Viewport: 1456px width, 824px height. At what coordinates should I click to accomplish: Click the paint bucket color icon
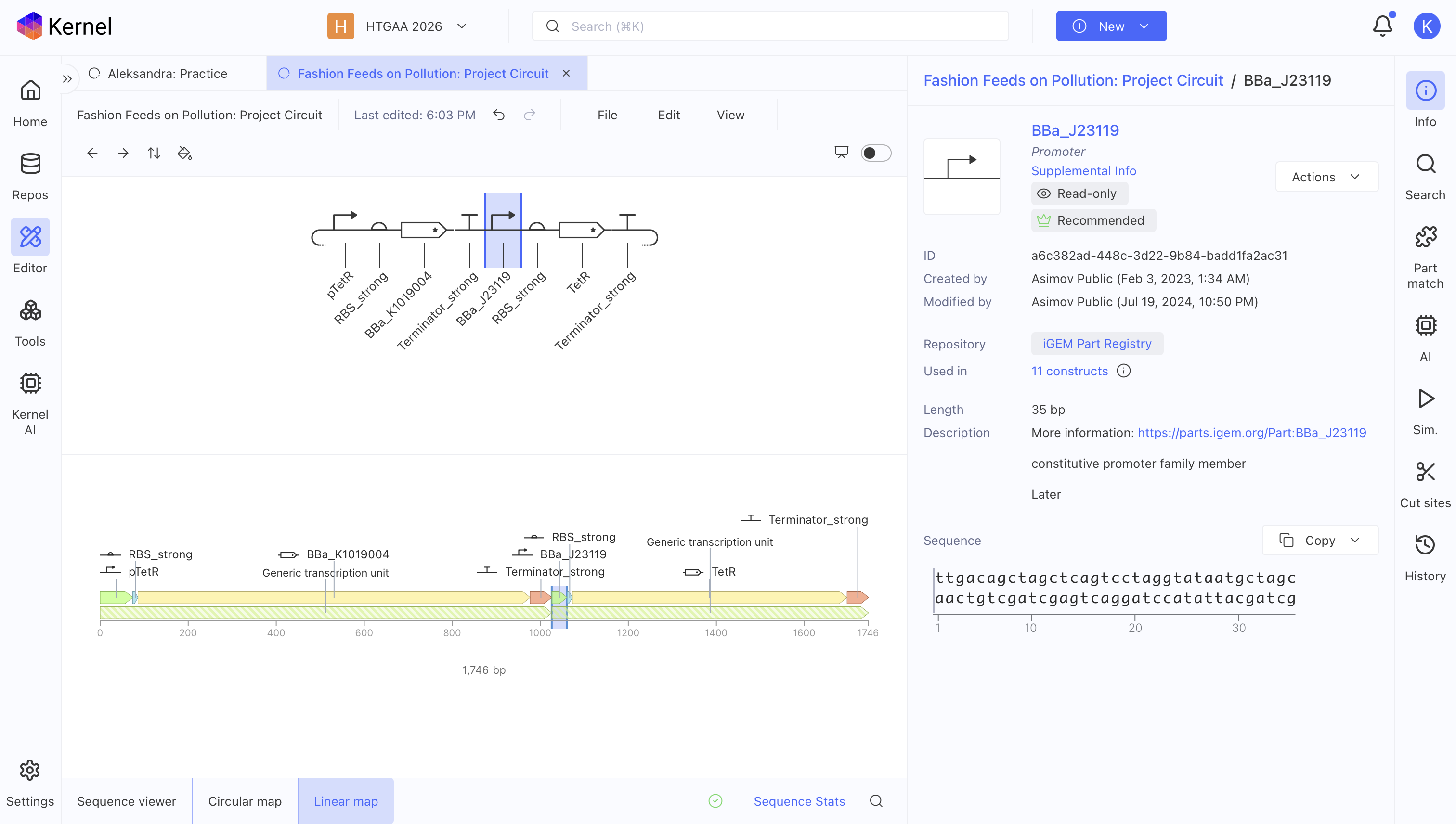tap(184, 153)
